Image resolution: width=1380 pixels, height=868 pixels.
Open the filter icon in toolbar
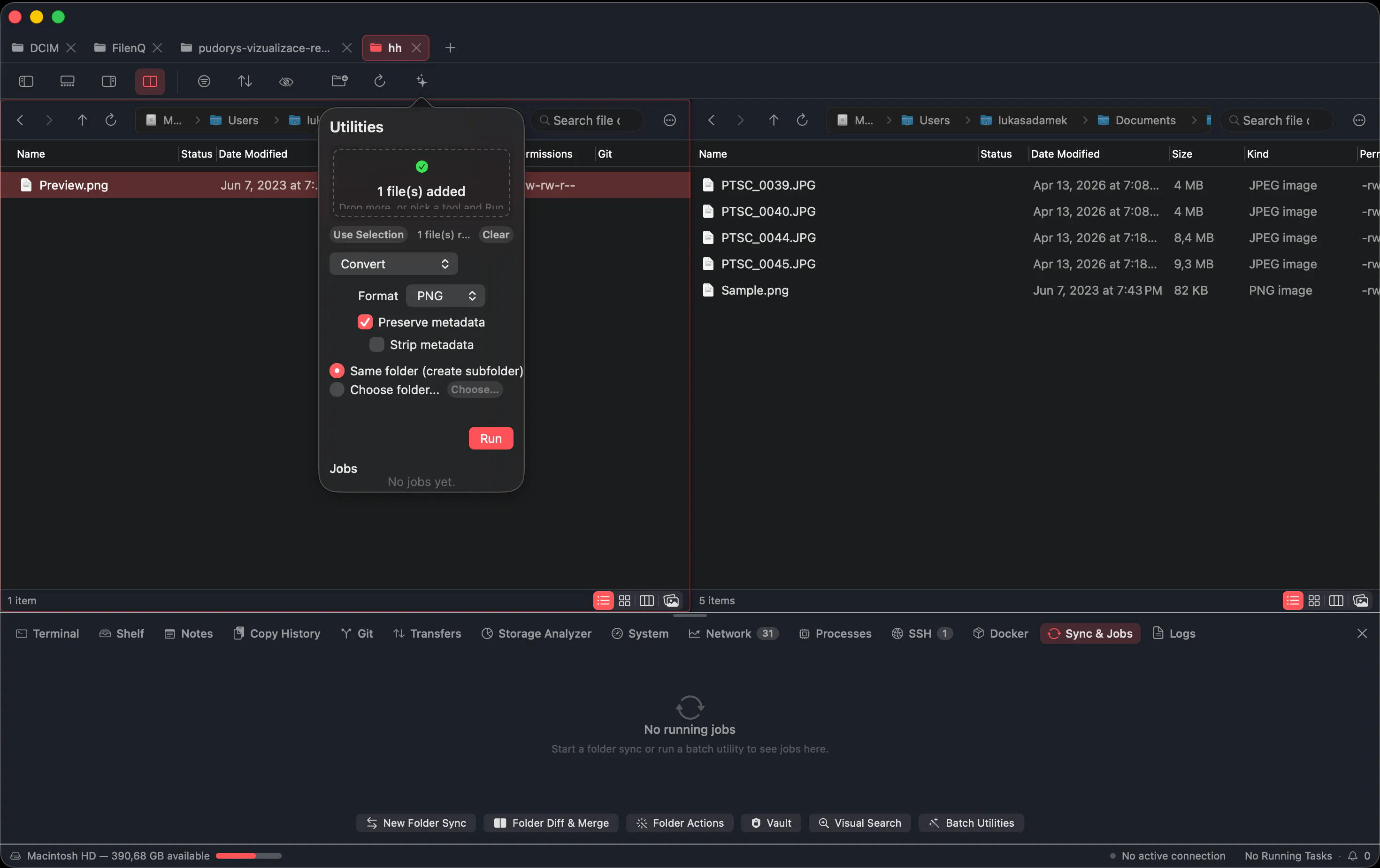(204, 81)
